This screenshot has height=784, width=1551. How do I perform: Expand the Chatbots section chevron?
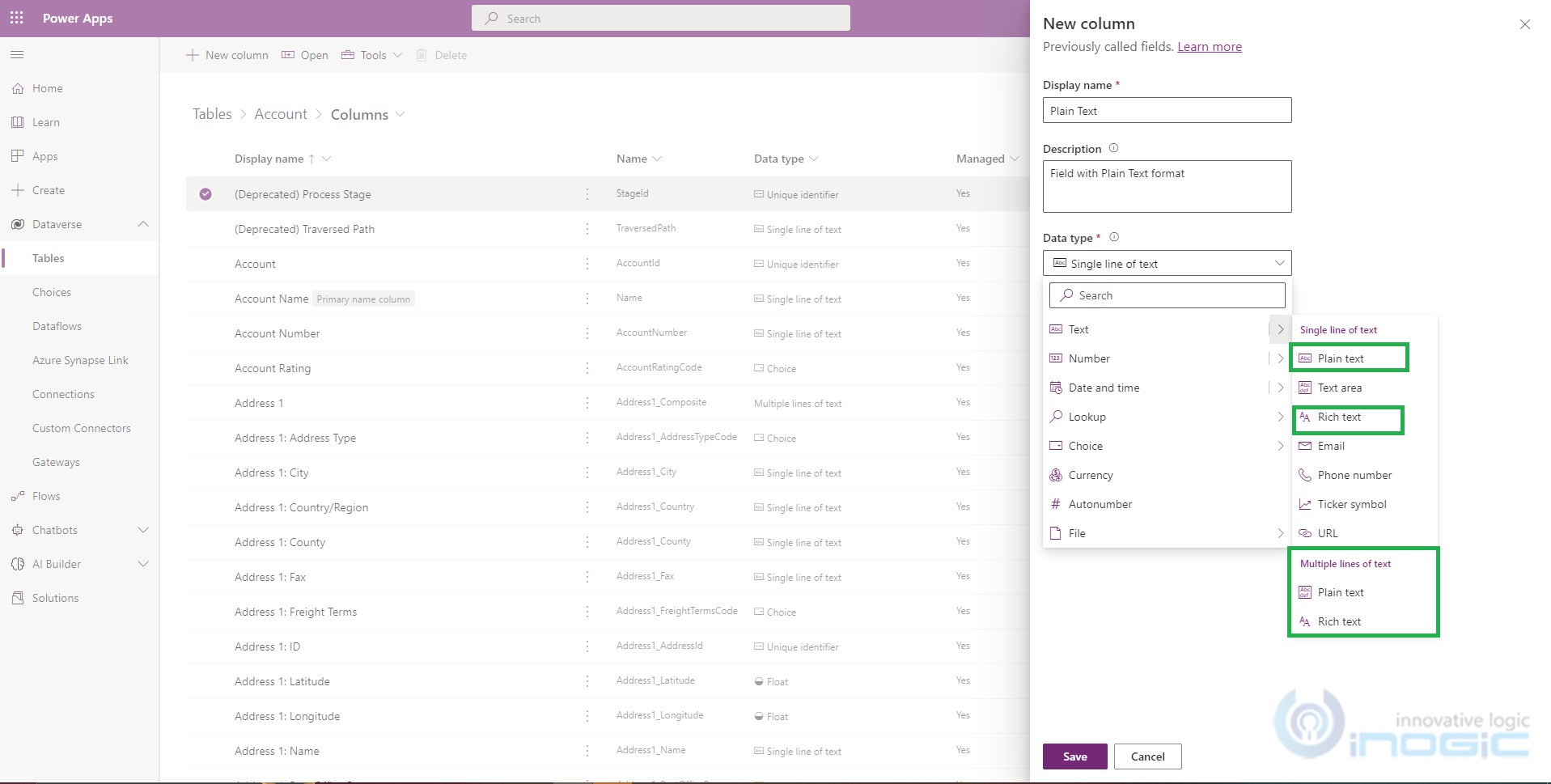point(143,530)
